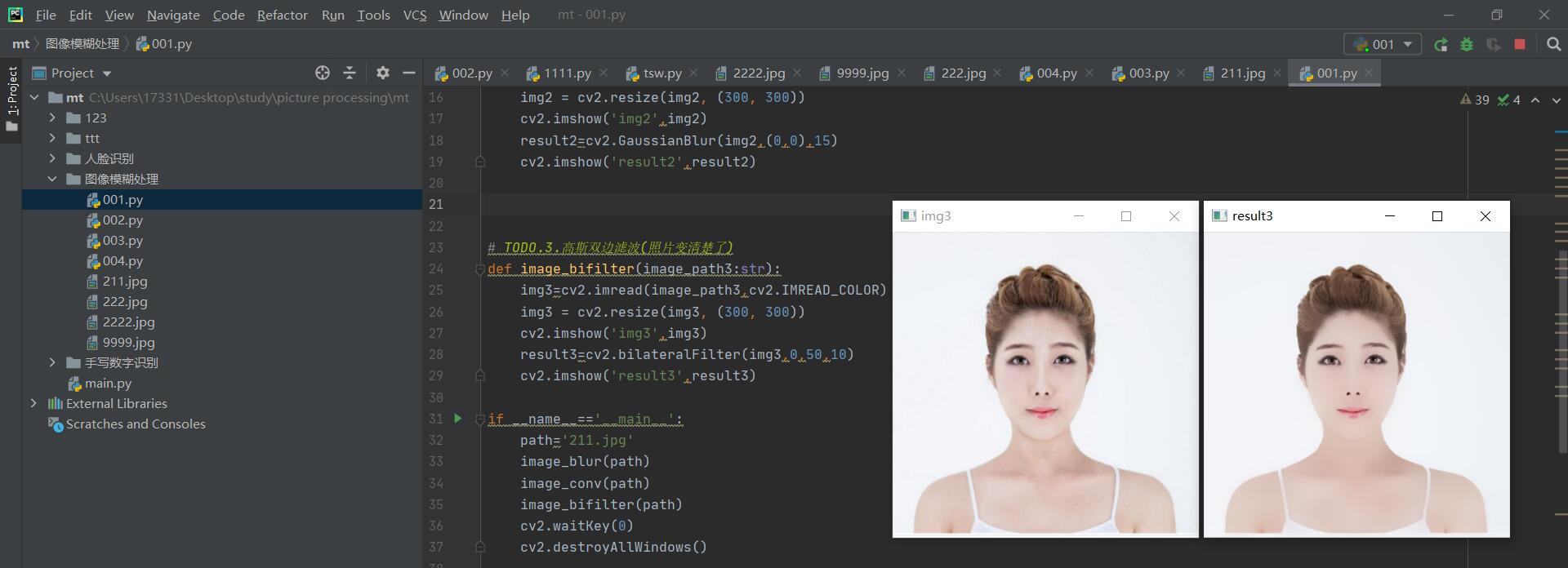Collapse all using the Project panel icon
Image resolution: width=1568 pixels, height=568 pixels.
350,73
